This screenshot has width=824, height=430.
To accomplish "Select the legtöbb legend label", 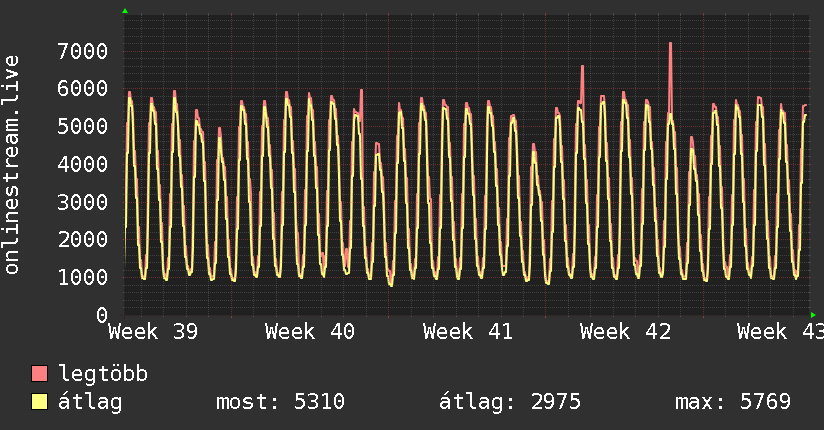I will point(103,374).
